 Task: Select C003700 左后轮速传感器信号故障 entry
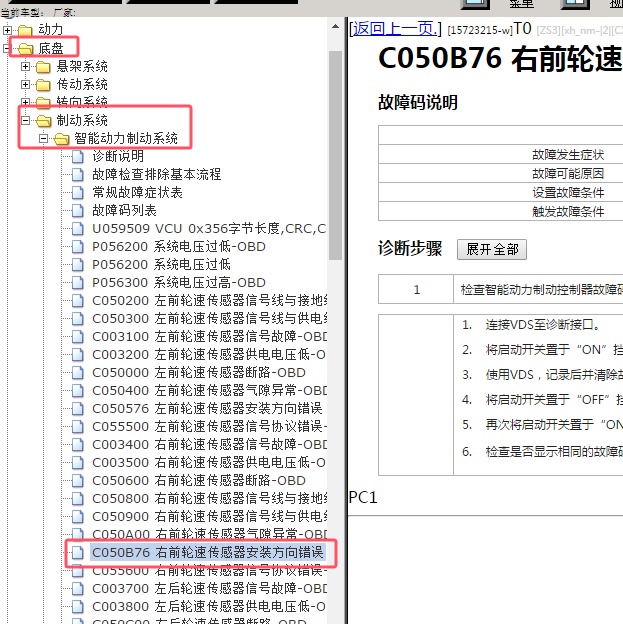coord(210,589)
